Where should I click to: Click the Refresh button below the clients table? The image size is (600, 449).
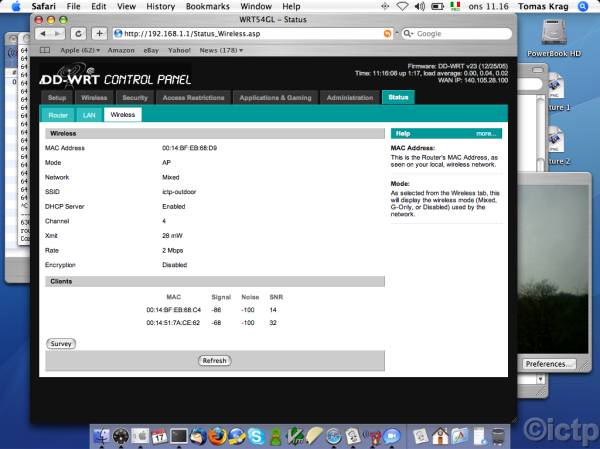coord(214,360)
